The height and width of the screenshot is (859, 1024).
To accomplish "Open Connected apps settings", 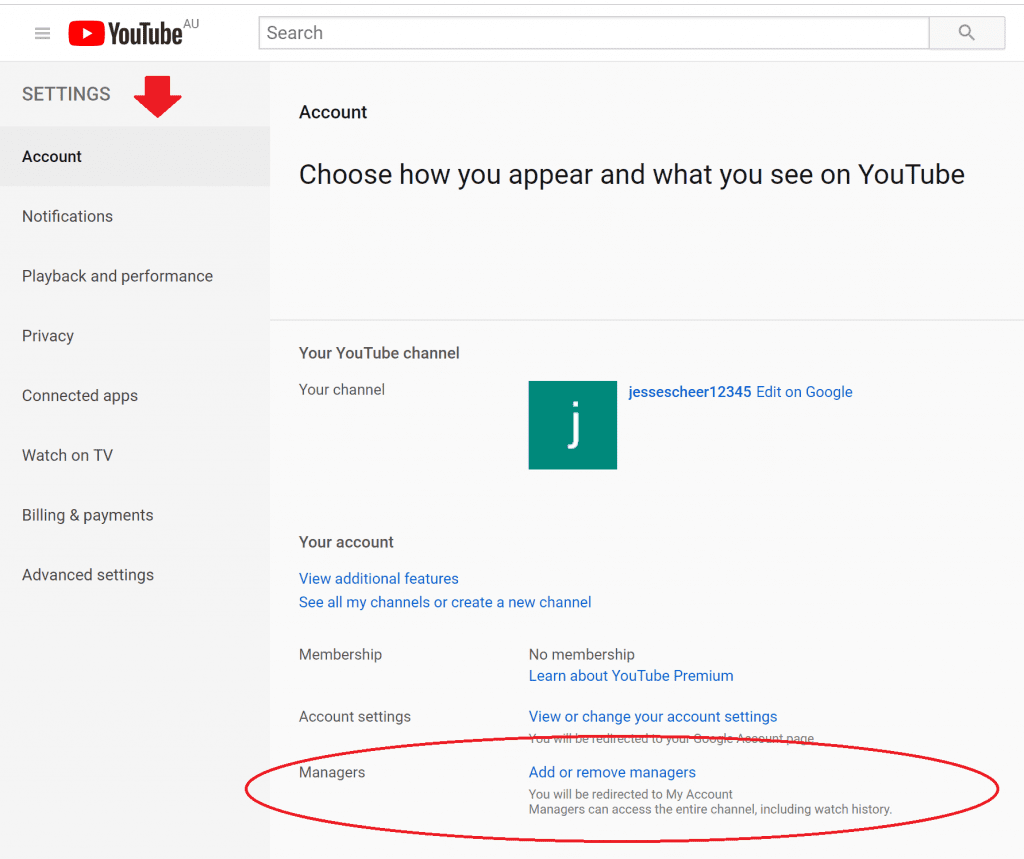I will [80, 395].
